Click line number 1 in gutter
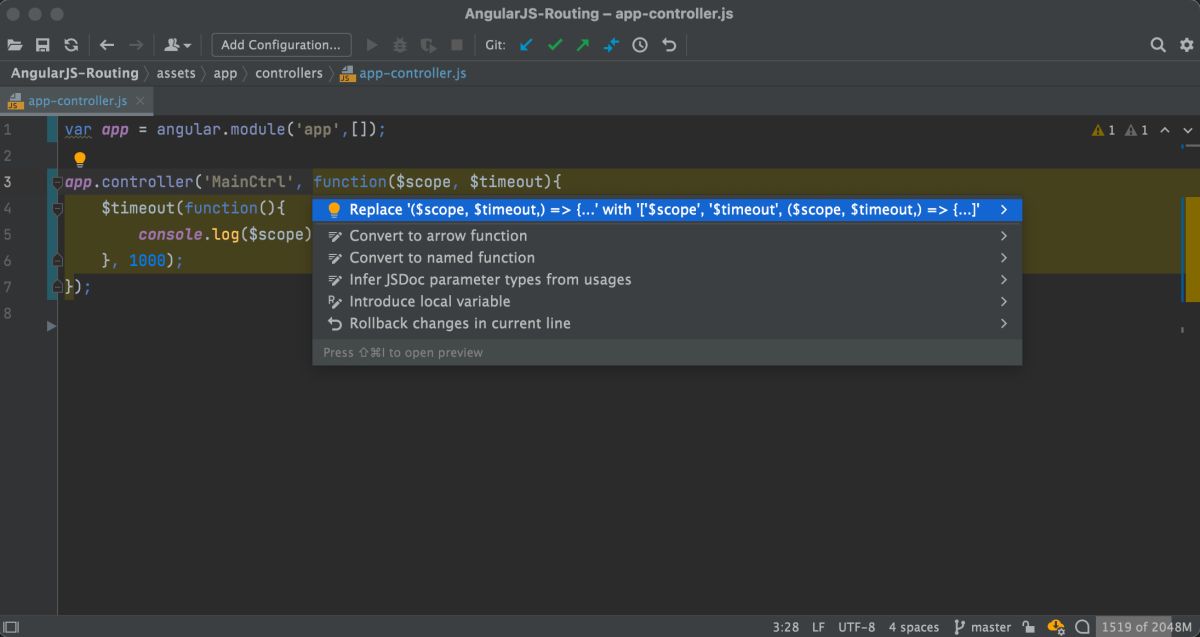Image resolution: width=1200 pixels, height=637 pixels. [x=7, y=130]
